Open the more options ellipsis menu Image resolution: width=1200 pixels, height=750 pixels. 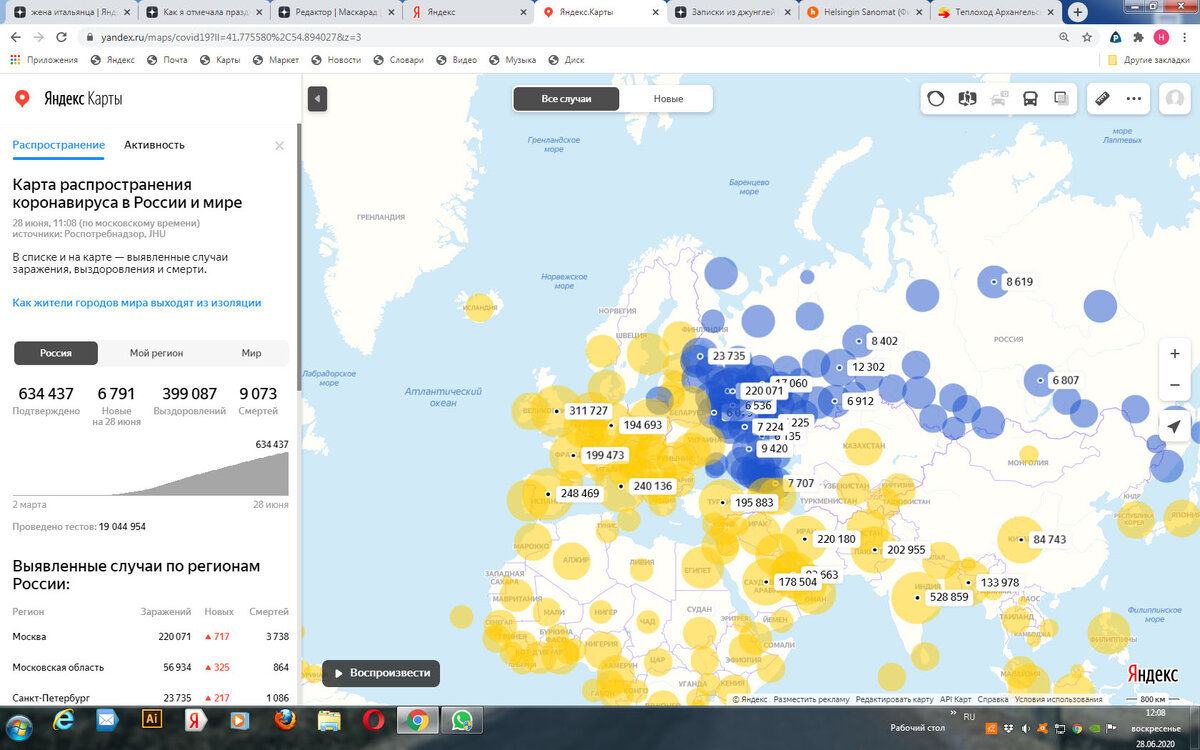[x=1133, y=99]
